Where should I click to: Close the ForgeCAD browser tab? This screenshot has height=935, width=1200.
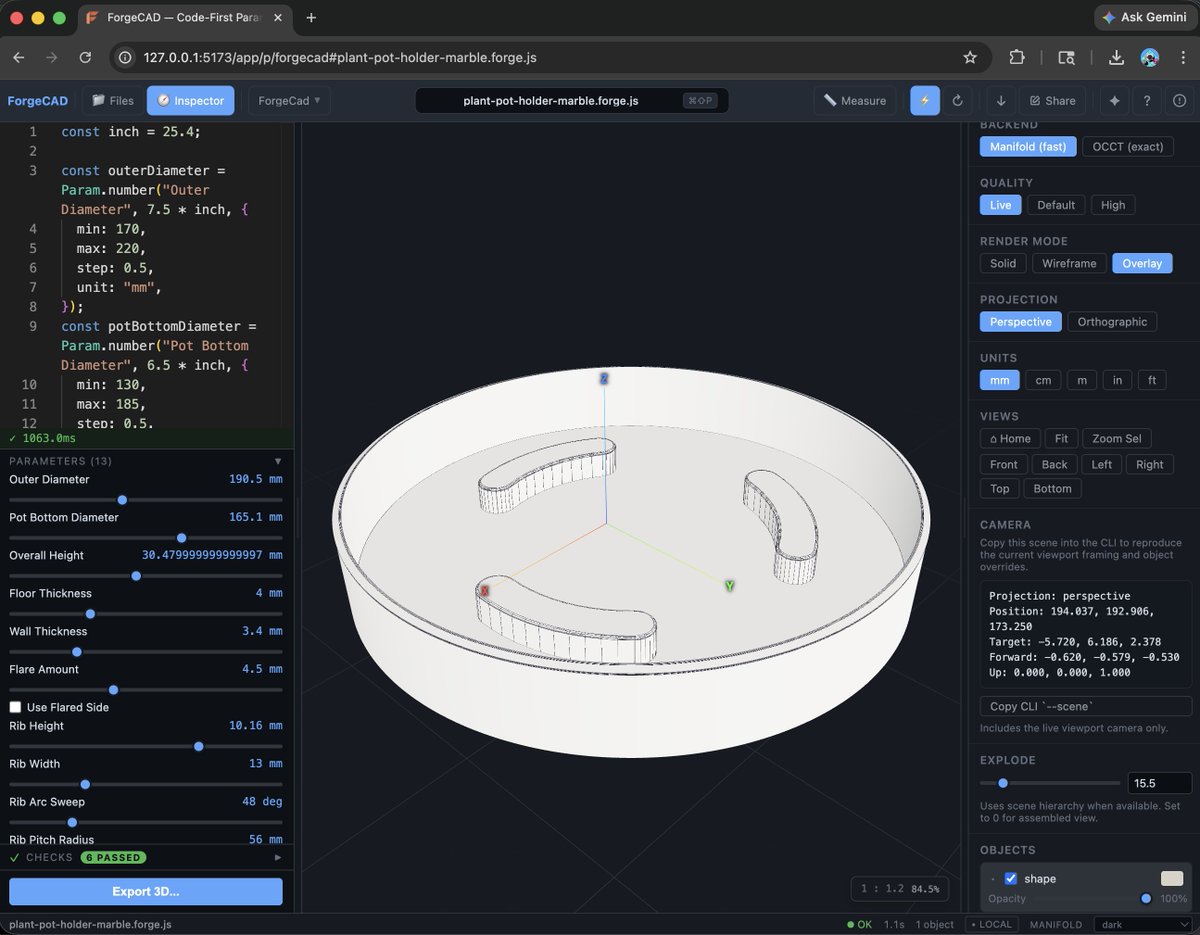tap(279, 18)
